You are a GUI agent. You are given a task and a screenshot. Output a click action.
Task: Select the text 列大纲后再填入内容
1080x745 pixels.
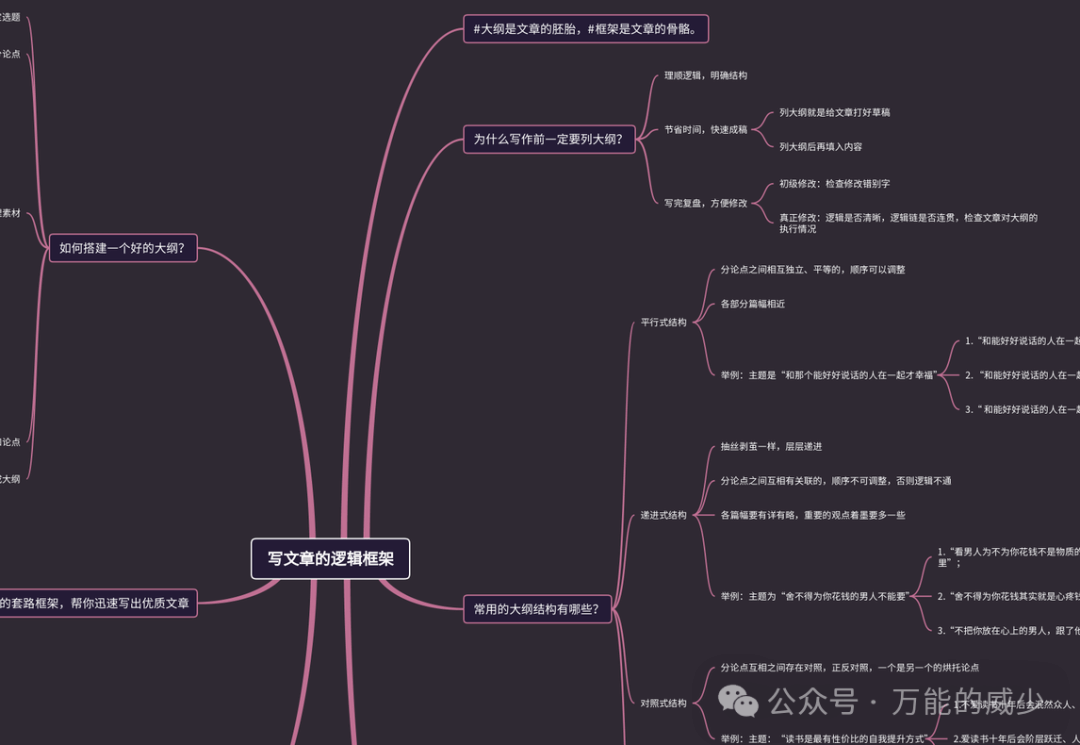pos(820,147)
